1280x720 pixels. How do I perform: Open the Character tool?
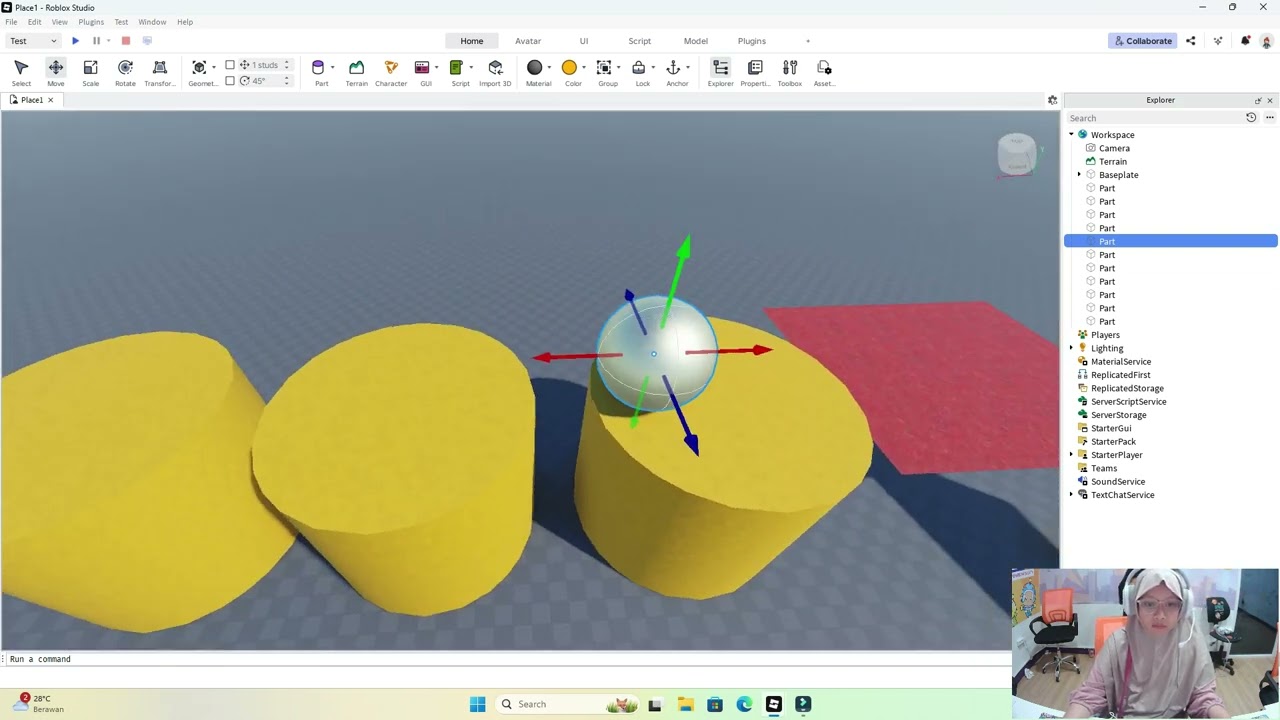pyautogui.click(x=391, y=72)
